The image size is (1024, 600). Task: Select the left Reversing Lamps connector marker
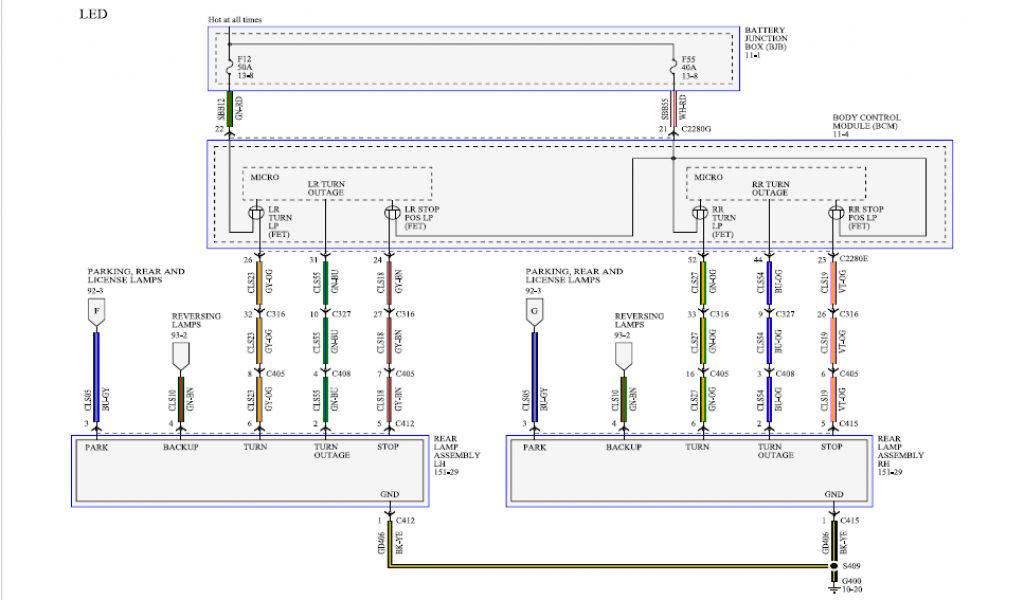(x=181, y=357)
